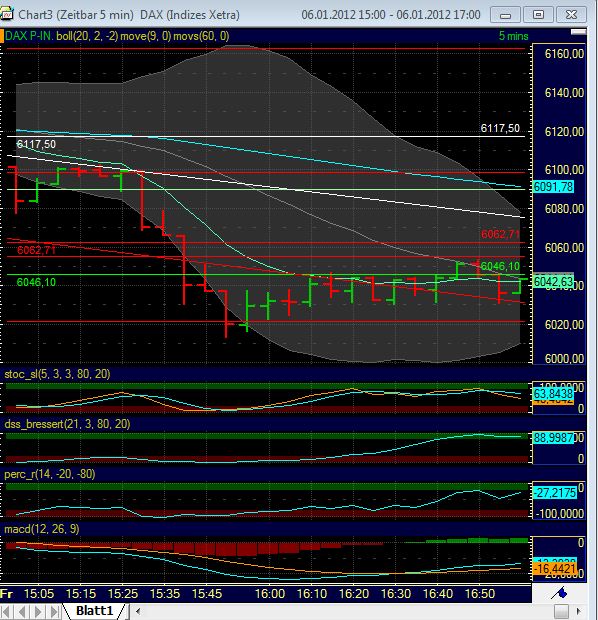Click the 16:00 time axis label
Viewport: 598px width, 620px height.
pos(270,594)
